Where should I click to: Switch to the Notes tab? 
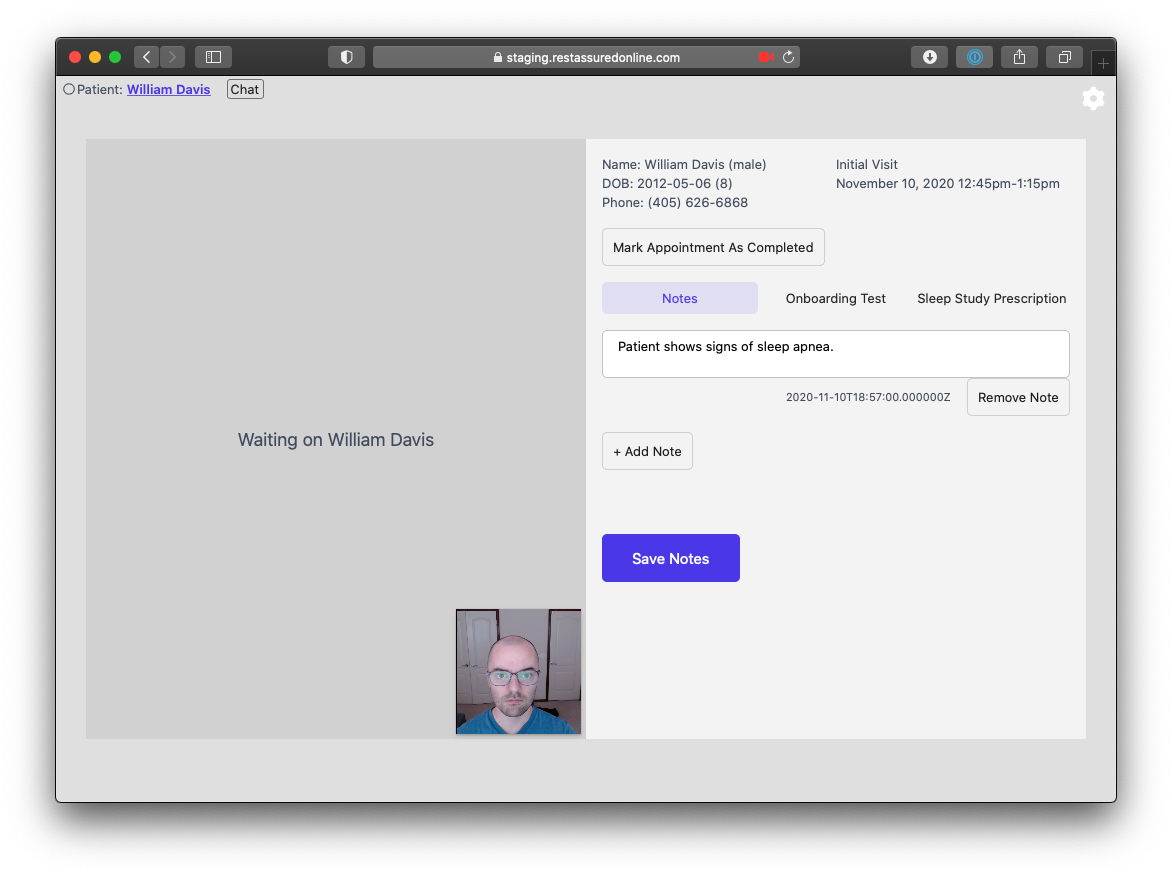[680, 298]
